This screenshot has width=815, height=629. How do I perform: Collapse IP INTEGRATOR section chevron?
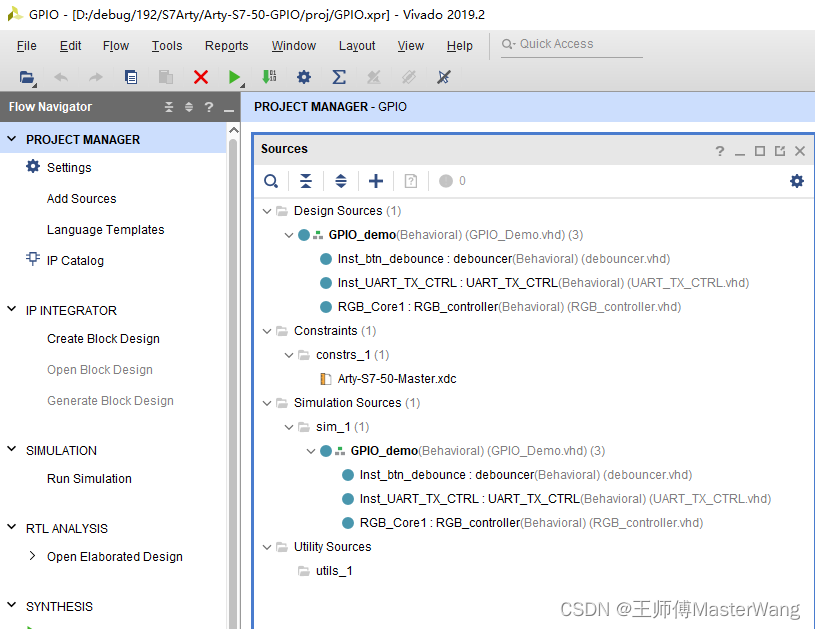point(11,309)
